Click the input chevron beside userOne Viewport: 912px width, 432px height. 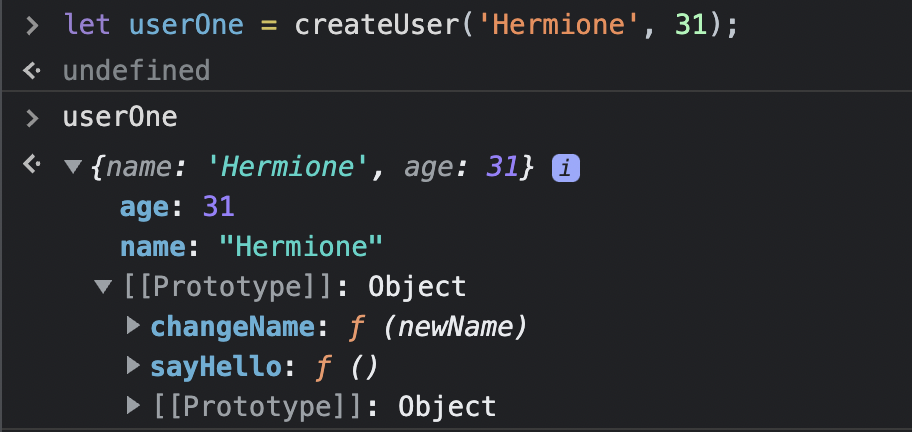pos(33,118)
